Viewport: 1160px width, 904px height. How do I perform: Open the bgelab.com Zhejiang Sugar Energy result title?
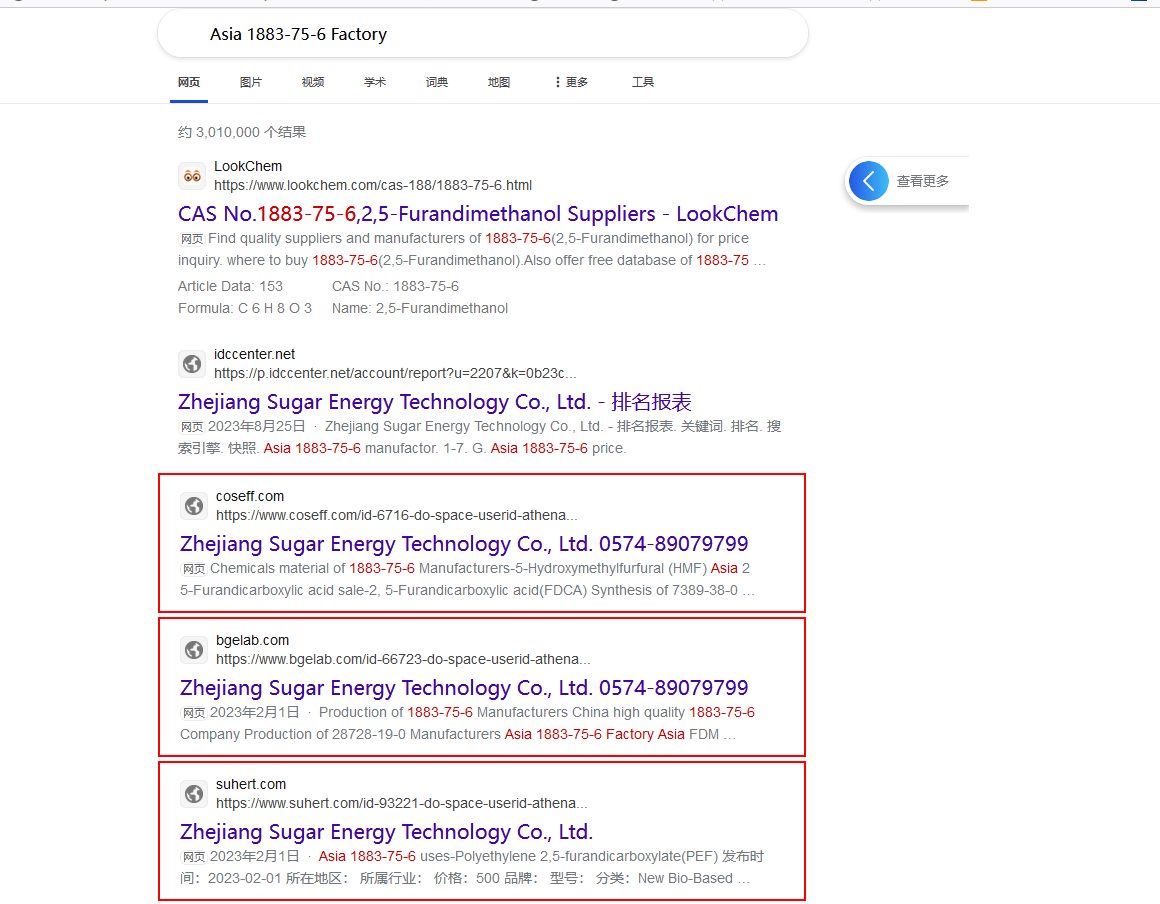[464, 688]
